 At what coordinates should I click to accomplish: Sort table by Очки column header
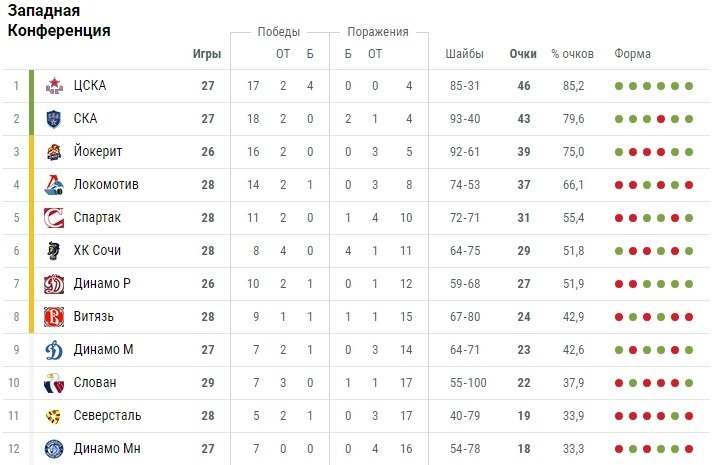[x=522, y=54]
